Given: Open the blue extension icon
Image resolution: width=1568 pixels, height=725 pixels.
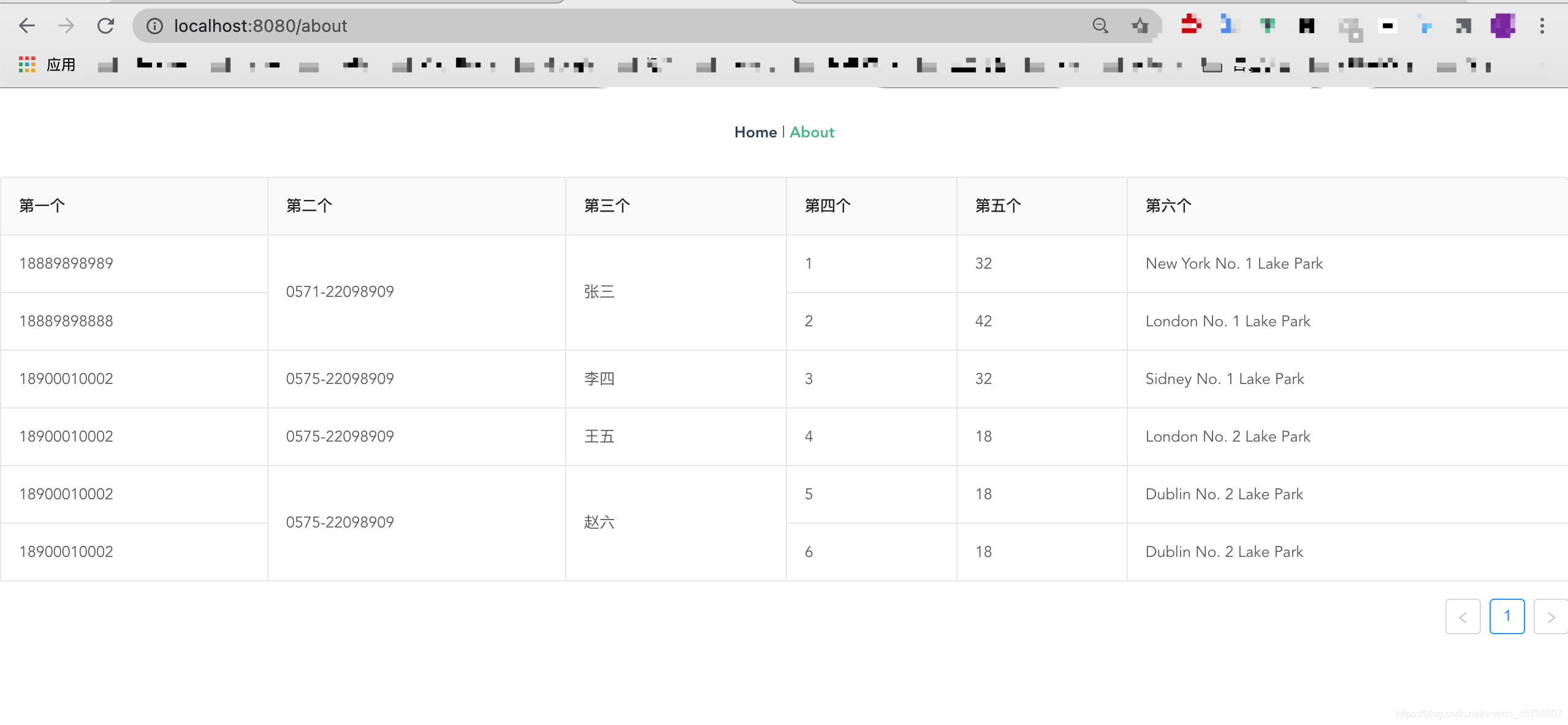Looking at the screenshot, I should pos(1228,25).
